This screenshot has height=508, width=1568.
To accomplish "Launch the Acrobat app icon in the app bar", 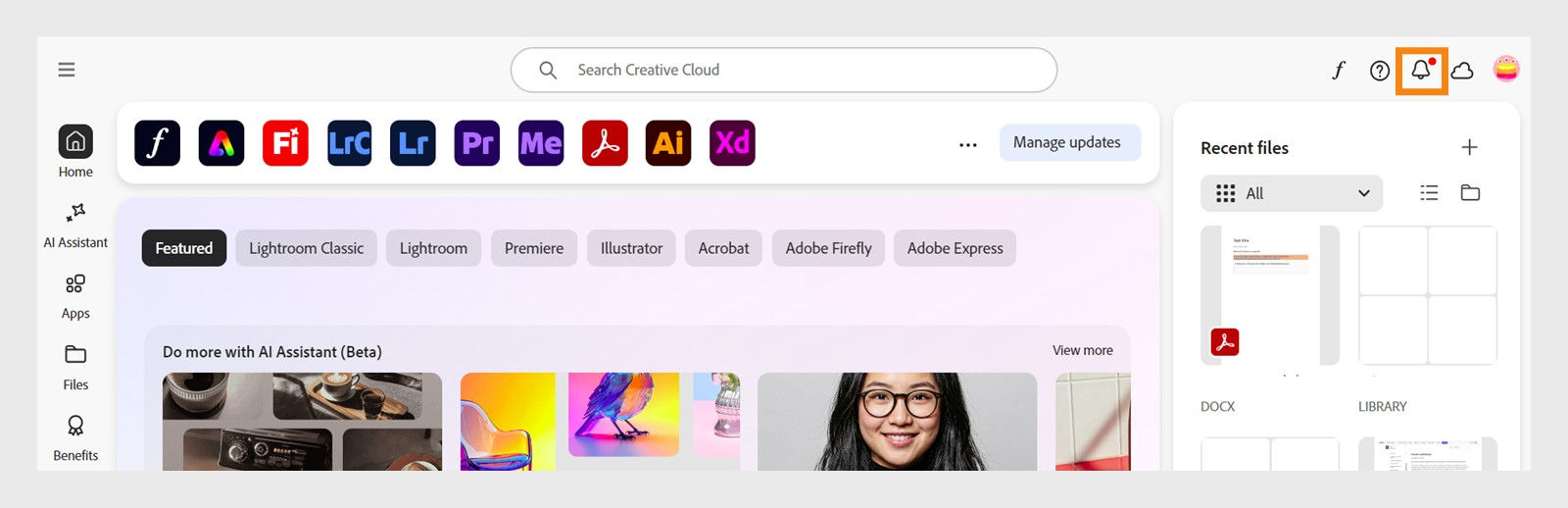I will coord(605,143).
